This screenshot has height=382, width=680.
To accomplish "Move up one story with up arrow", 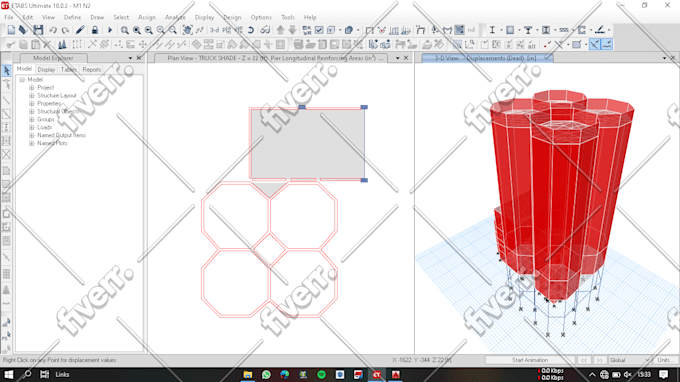I will click(x=281, y=30).
